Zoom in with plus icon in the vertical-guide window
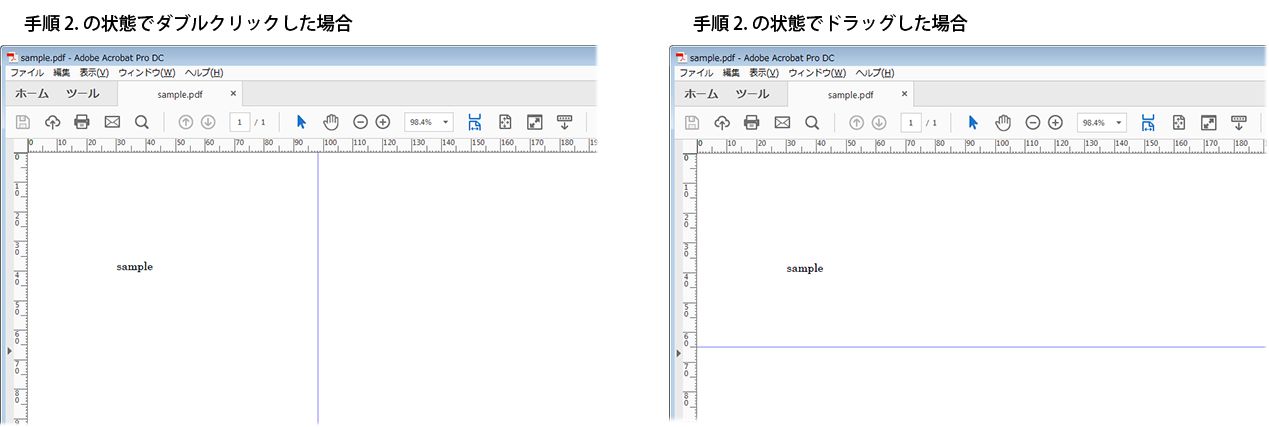The height and width of the screenshot is (427, 1269). click(383, 122)
